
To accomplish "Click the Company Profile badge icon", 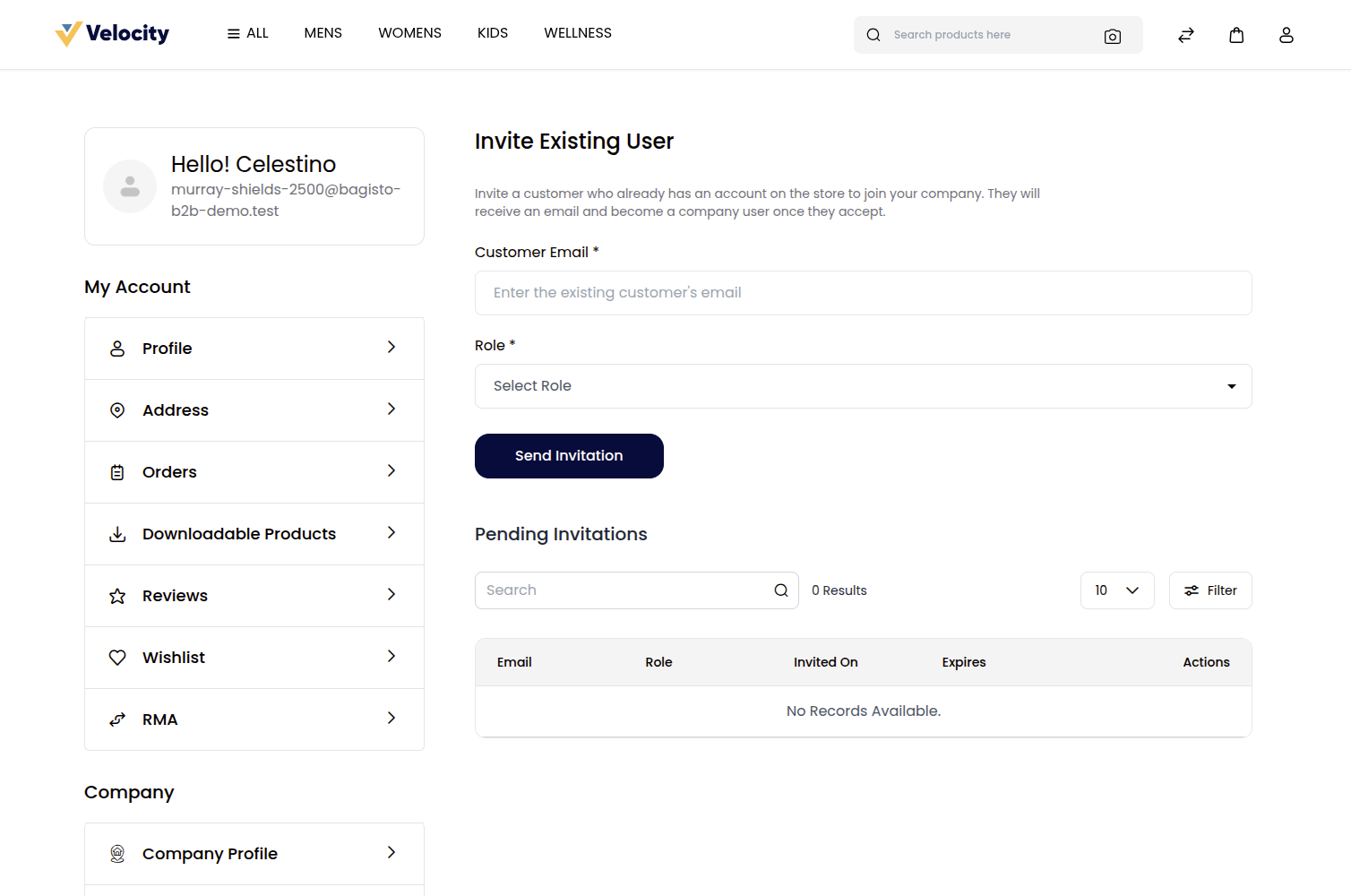I will pos(117,854).
